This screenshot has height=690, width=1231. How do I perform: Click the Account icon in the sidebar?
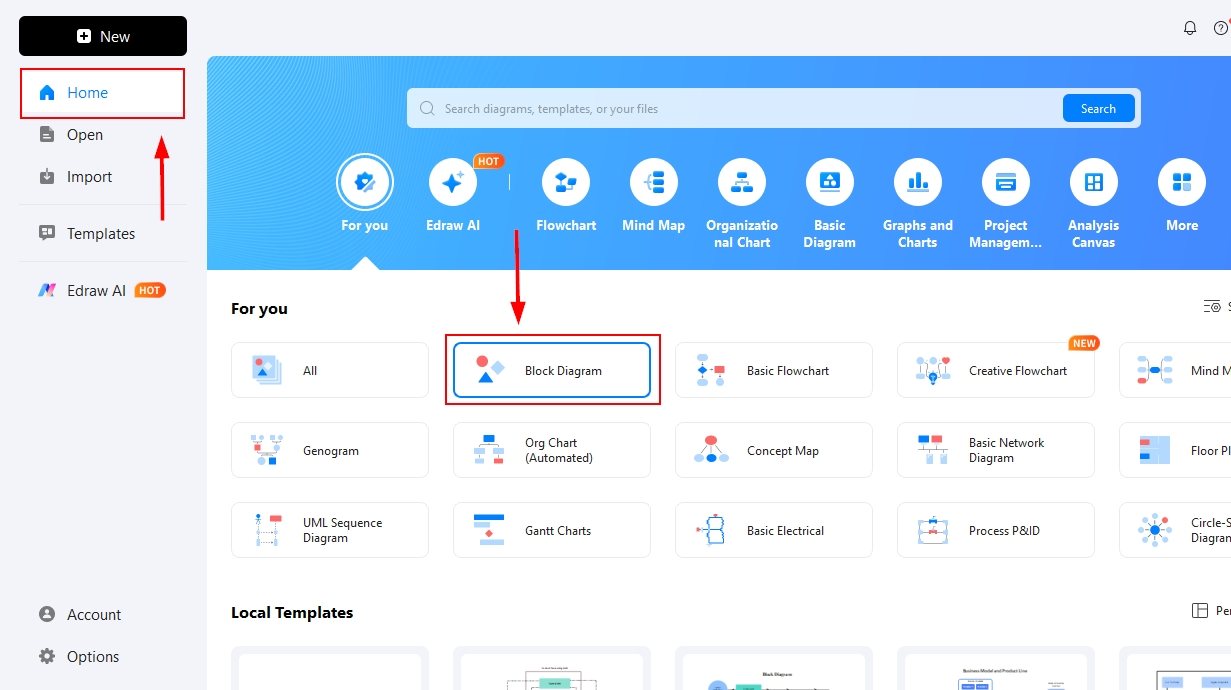tap(49, 614)
